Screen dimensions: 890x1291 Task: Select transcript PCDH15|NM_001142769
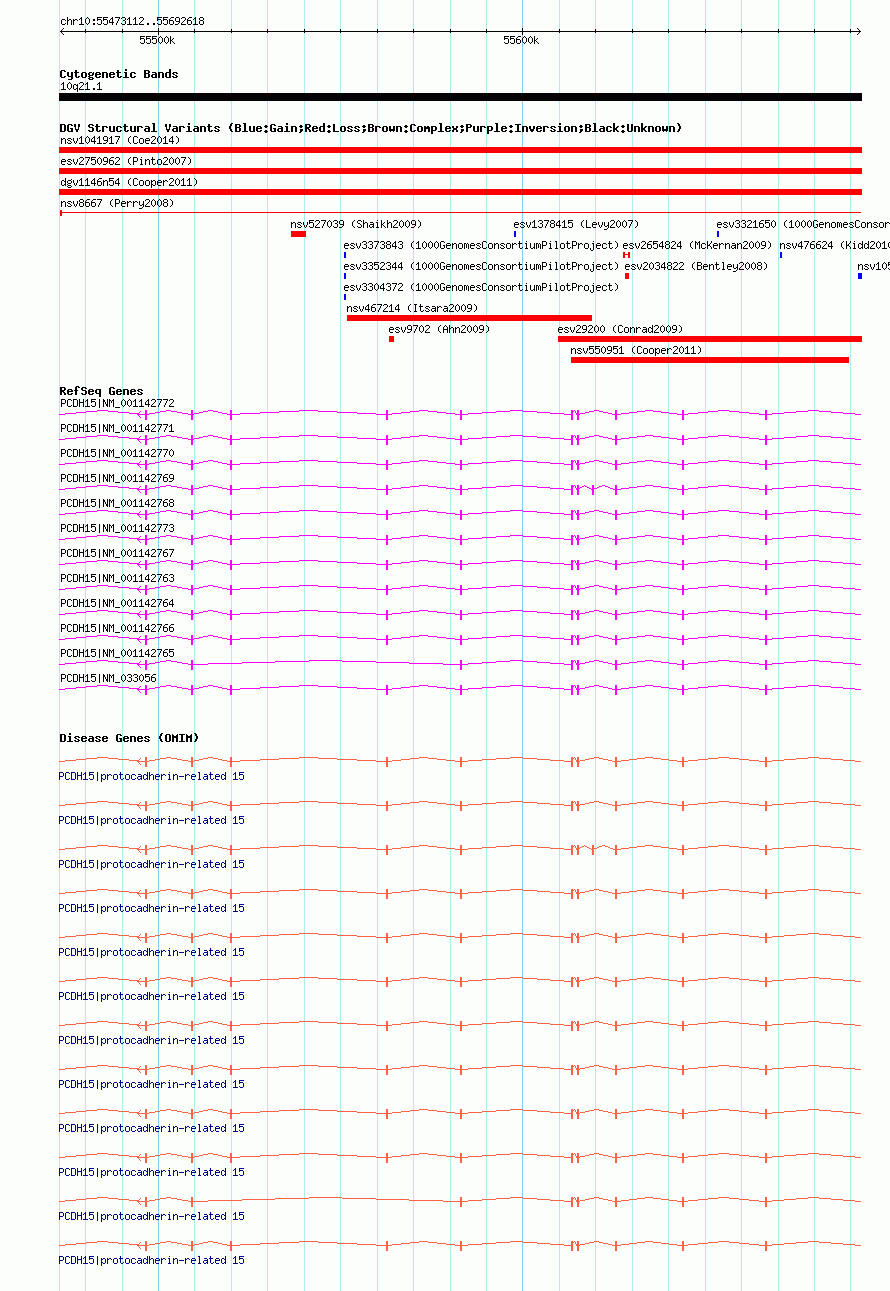coord(117,478)
